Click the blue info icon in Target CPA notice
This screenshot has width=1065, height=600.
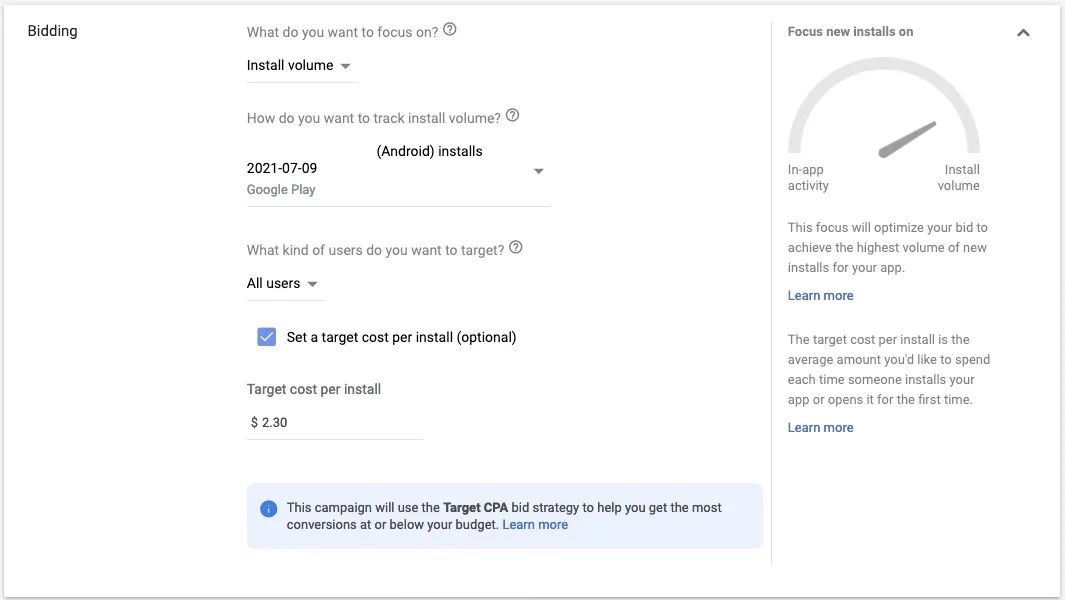pos(268,508)
